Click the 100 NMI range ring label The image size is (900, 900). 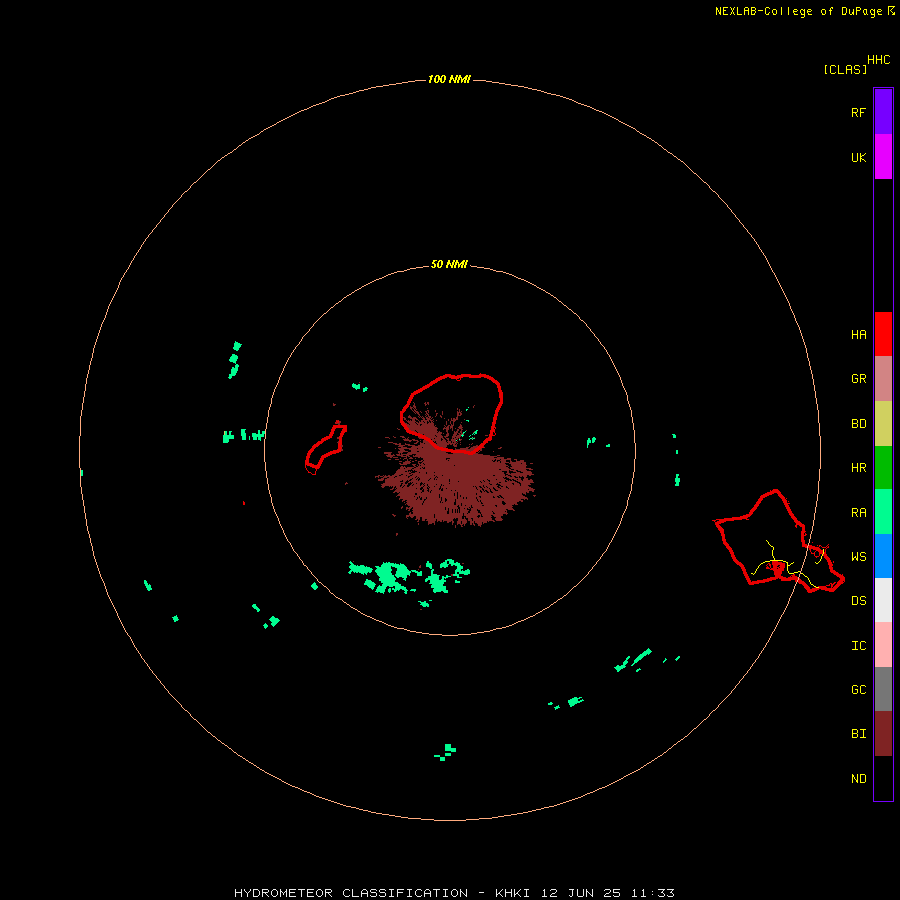449,79
